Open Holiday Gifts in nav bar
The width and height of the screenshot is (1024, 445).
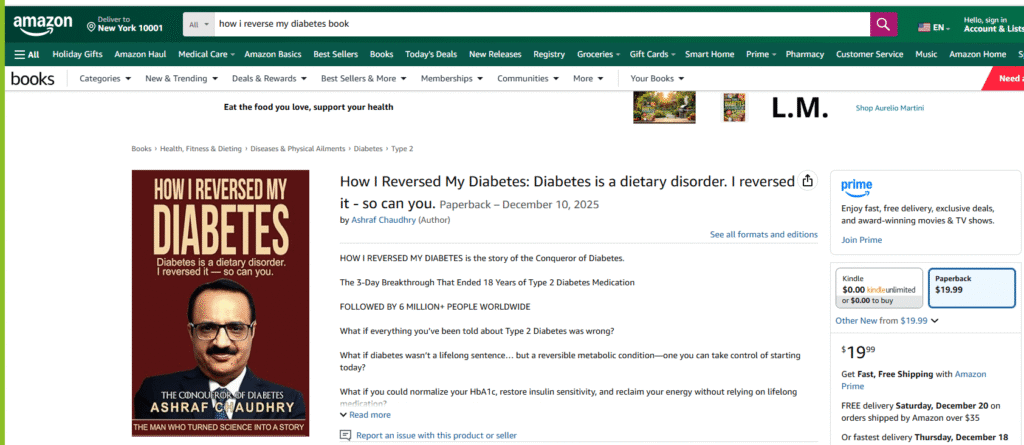pos(77,54)
